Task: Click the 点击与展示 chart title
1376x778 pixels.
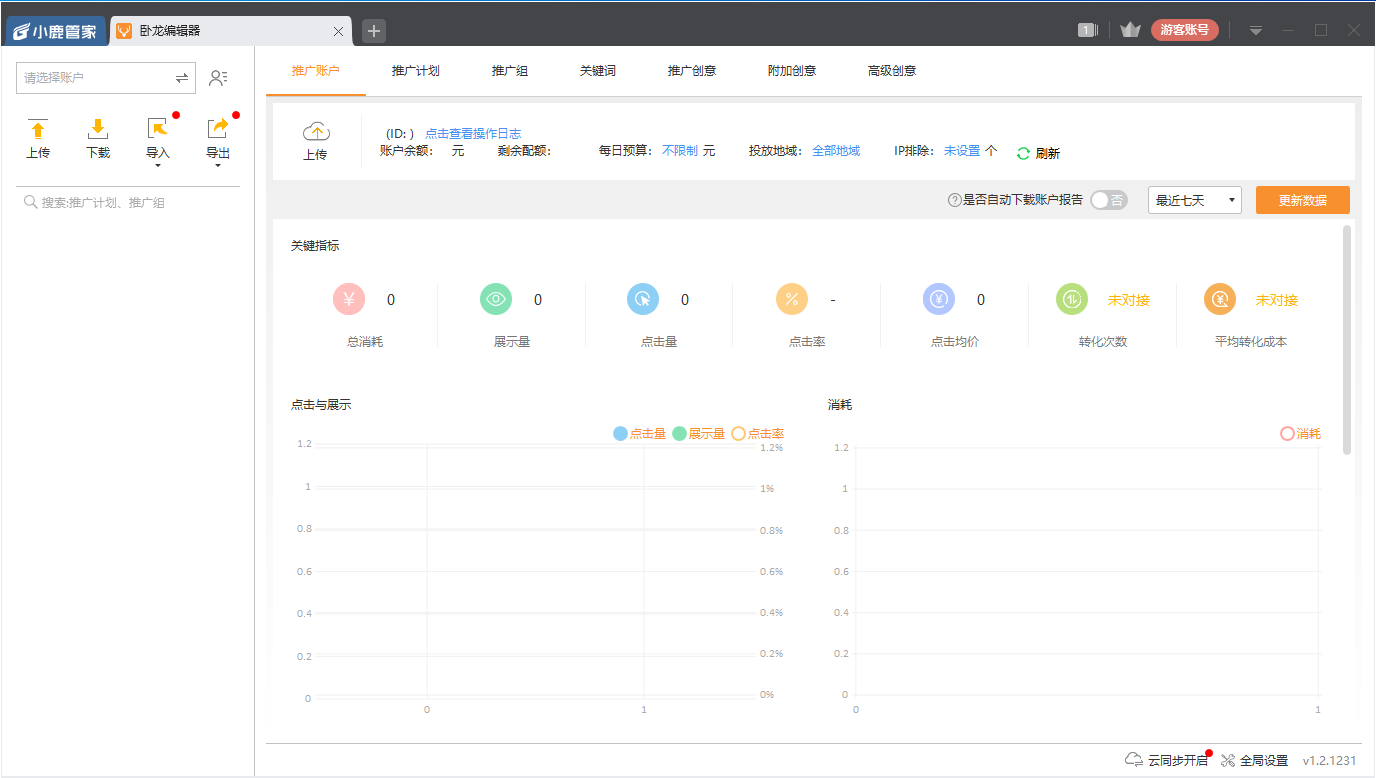Action: (x=321, y=405)
